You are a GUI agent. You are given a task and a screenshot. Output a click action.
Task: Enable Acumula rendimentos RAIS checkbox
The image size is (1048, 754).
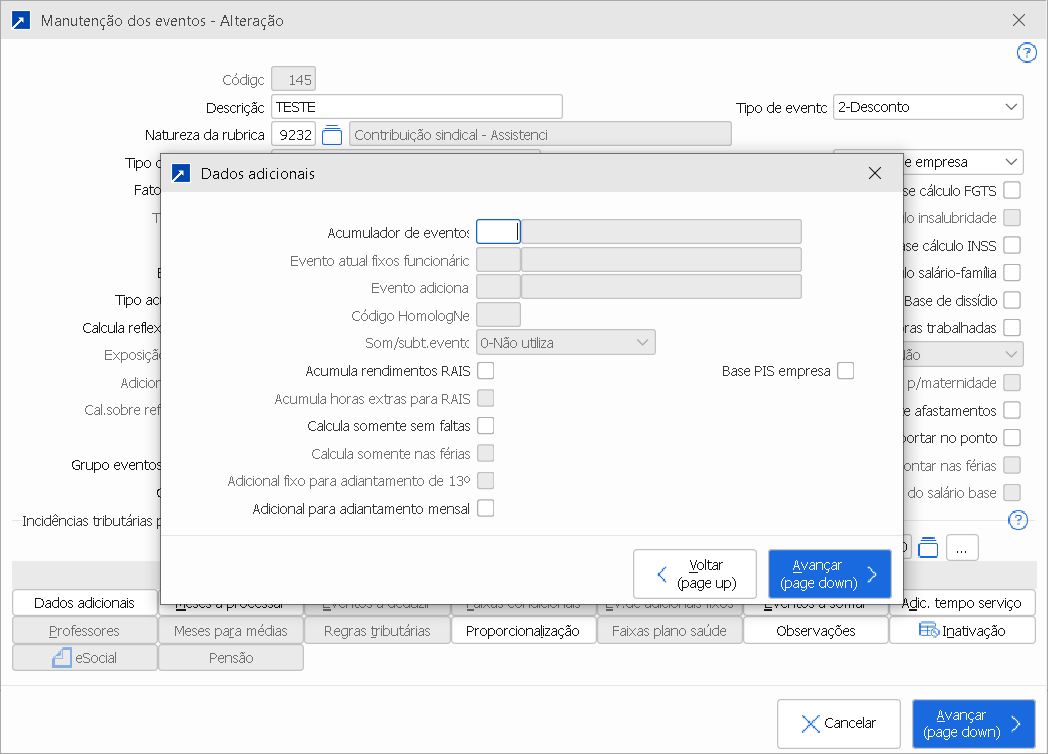[486, 371]
